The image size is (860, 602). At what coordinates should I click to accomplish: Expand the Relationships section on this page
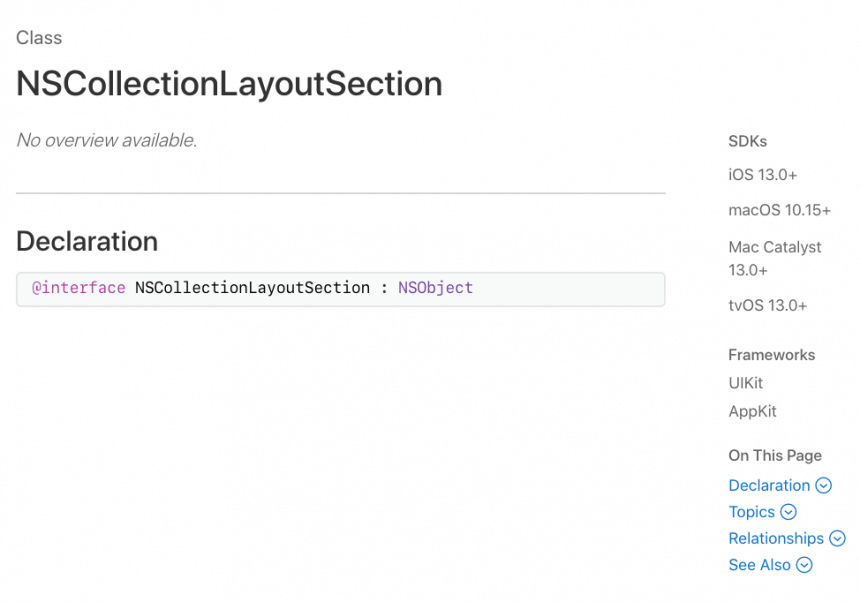point(778,538)
